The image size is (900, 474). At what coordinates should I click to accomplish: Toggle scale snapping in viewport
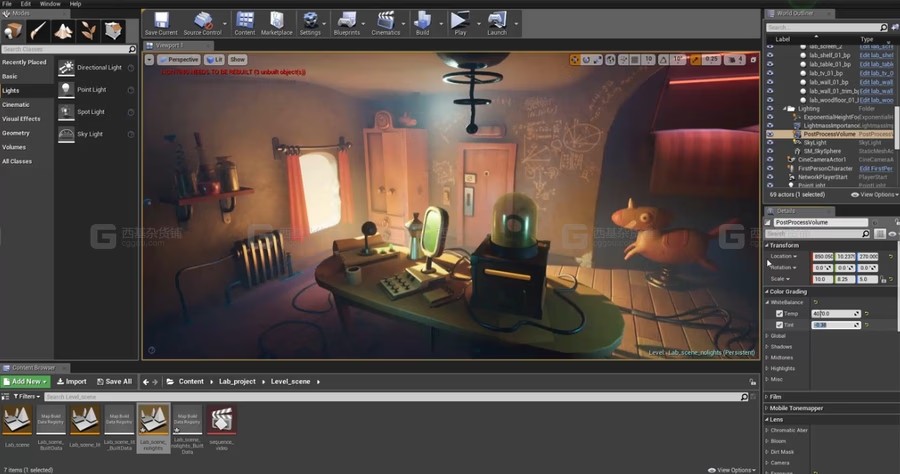[x=695, y=60]
